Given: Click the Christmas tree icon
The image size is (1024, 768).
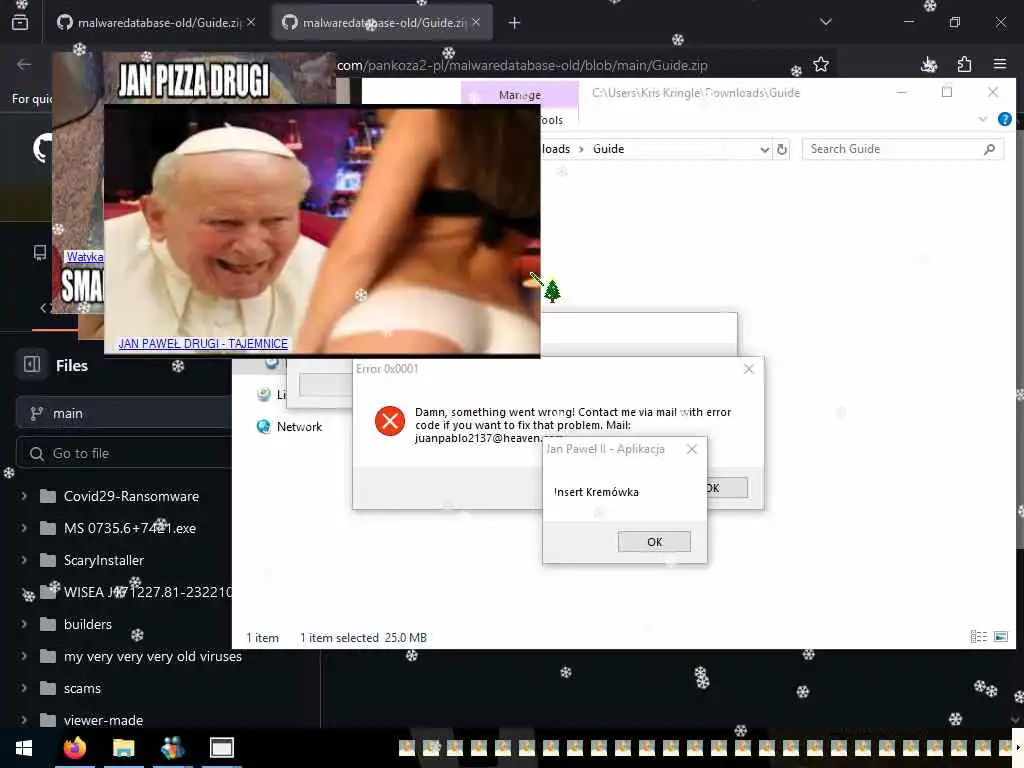Looking at the screenshot, I should click(x=552, y=291).
